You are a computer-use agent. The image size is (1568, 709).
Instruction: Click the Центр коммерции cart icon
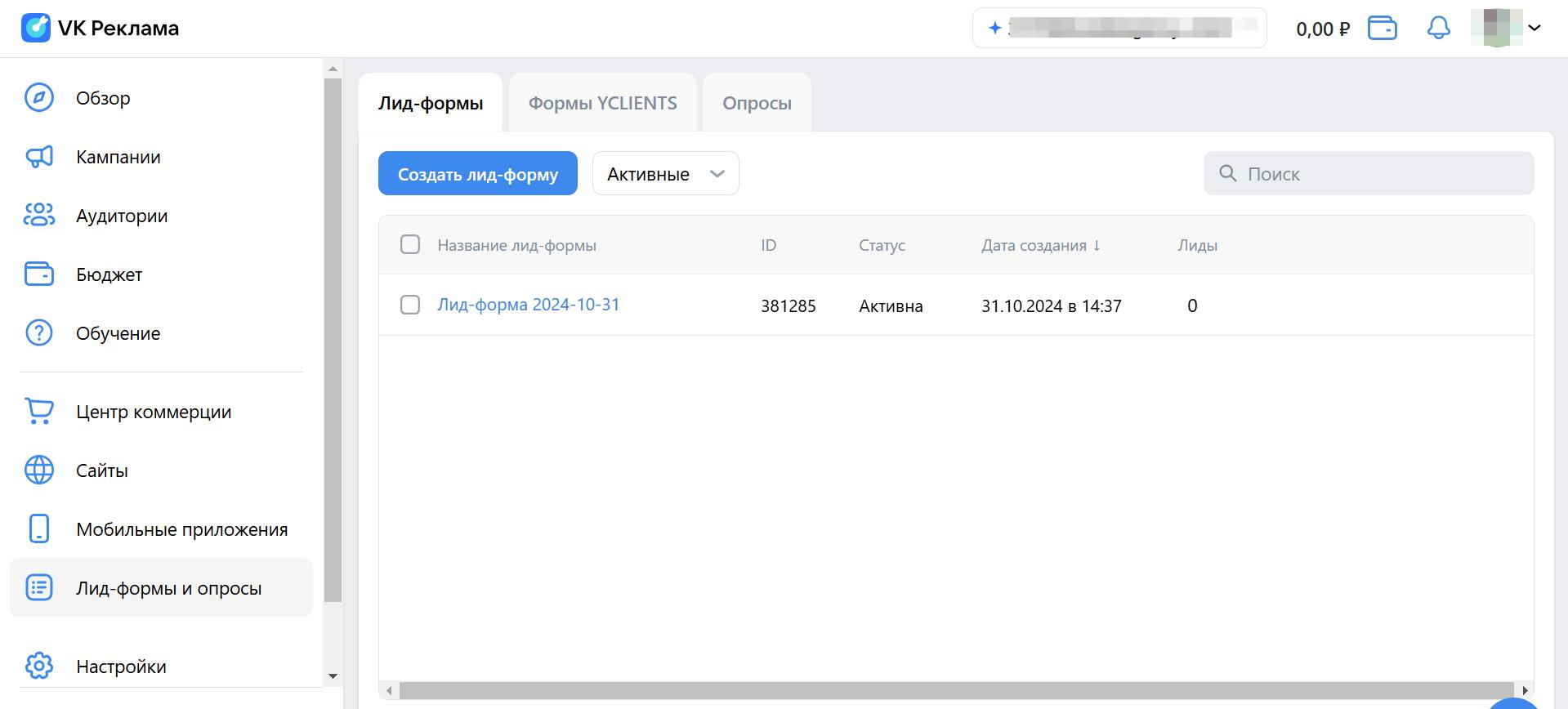[x=39, y=412]
